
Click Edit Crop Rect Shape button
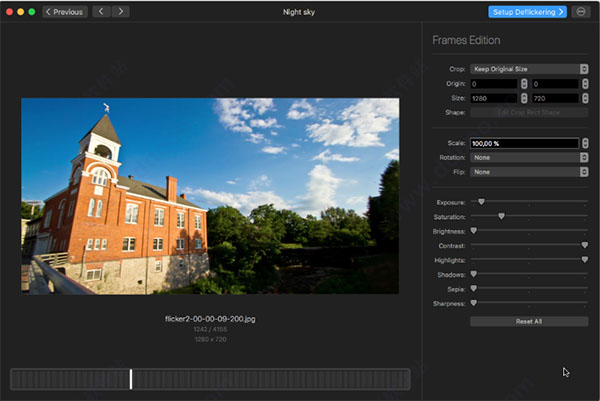point(529,112)
